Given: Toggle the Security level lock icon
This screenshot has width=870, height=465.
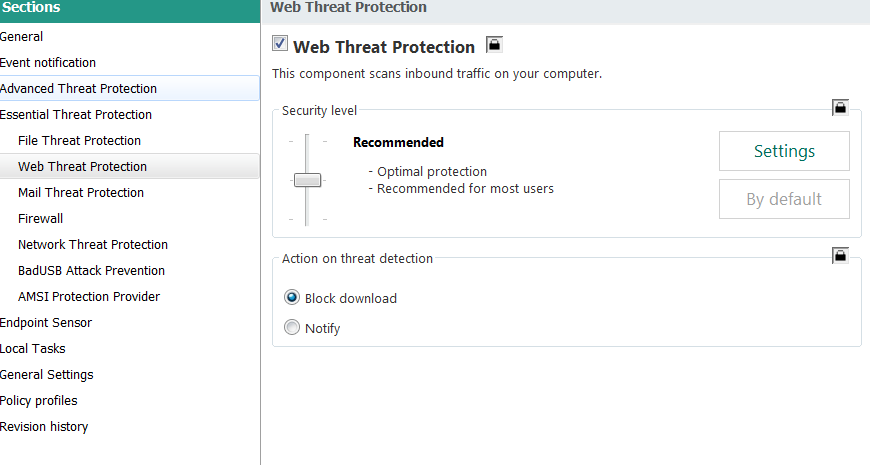Looking at the screenshot, I should point(840,107).
